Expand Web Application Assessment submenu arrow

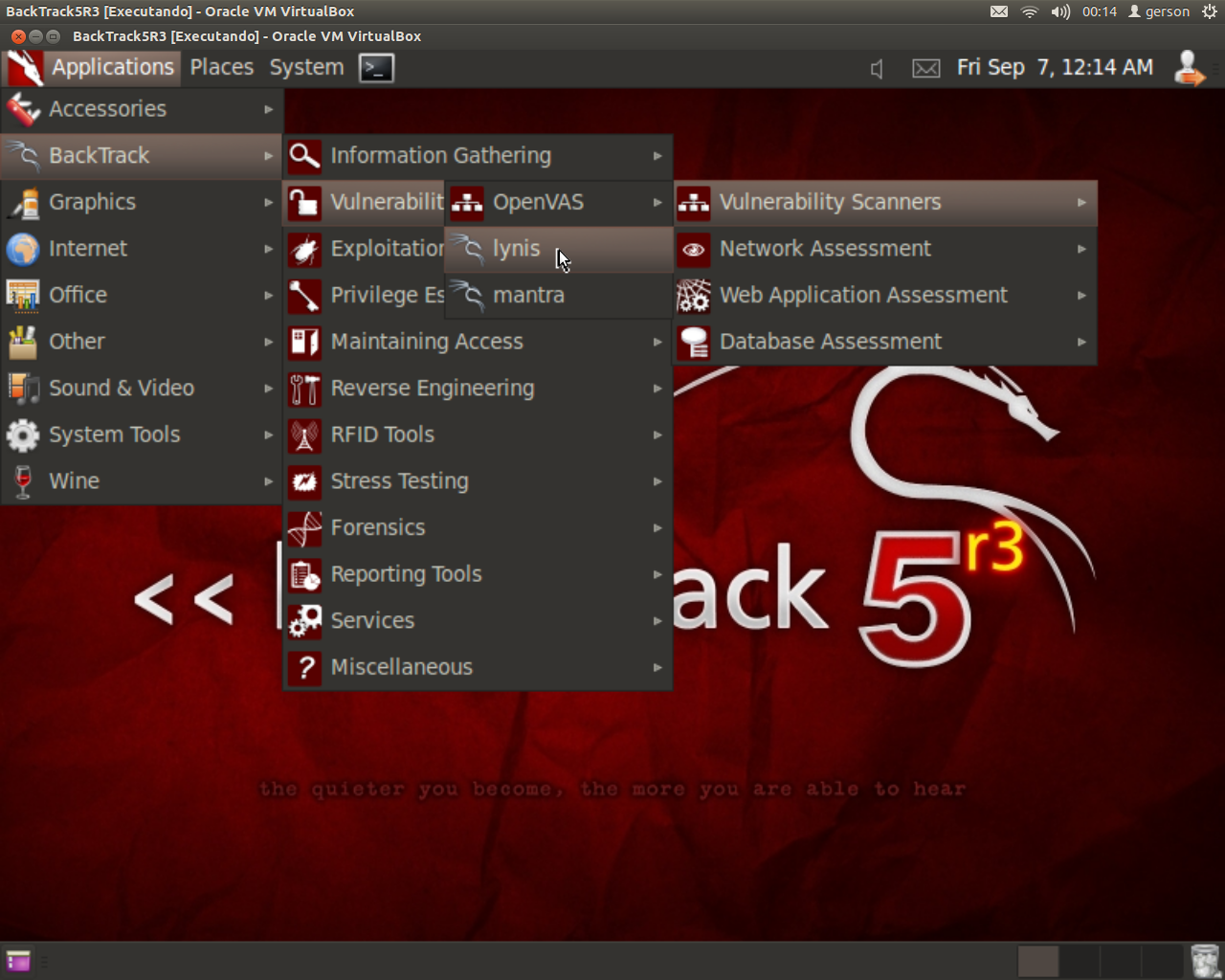point(1081,295)
